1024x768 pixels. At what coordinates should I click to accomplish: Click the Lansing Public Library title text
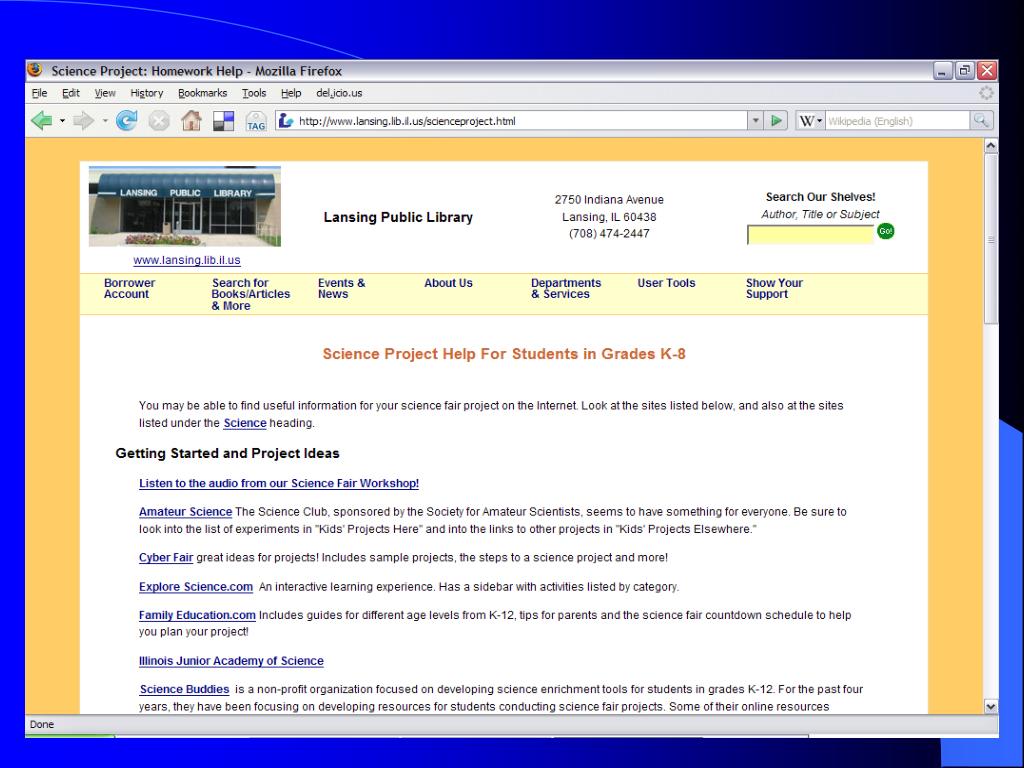click(398, 217)
